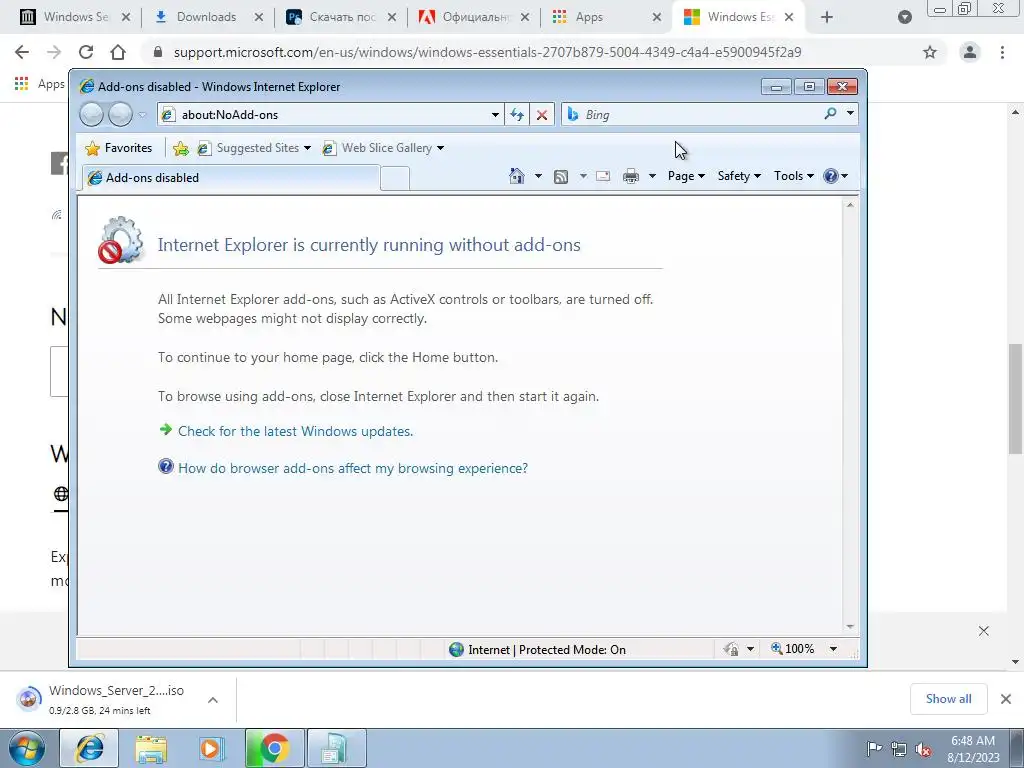Switch to Chrome's Downloads tab
Viewport: 1024px width, 768px height.
[x=206, y=17]
